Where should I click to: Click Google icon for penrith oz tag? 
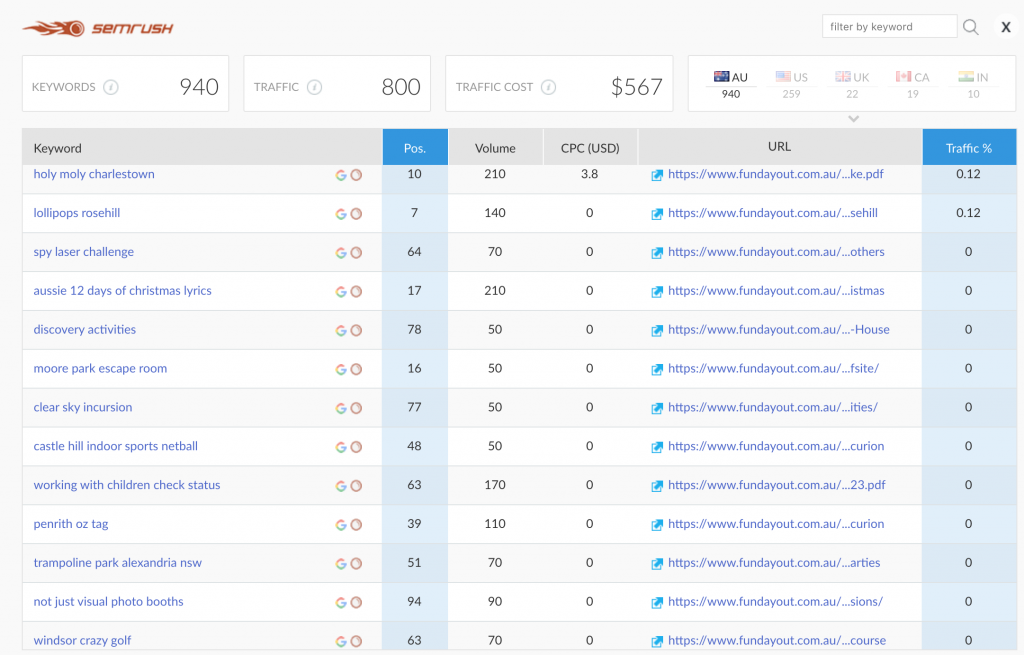341,524
